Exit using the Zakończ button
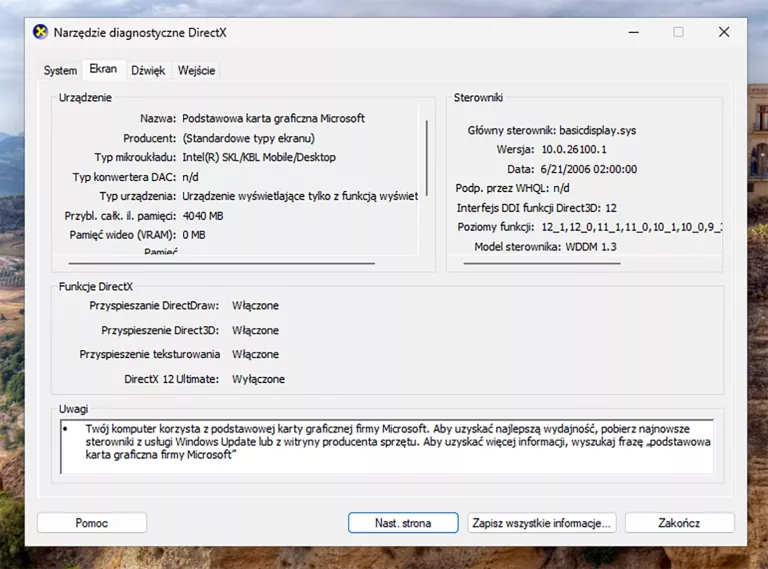This screenshot has height=569, width=768. 679,523
